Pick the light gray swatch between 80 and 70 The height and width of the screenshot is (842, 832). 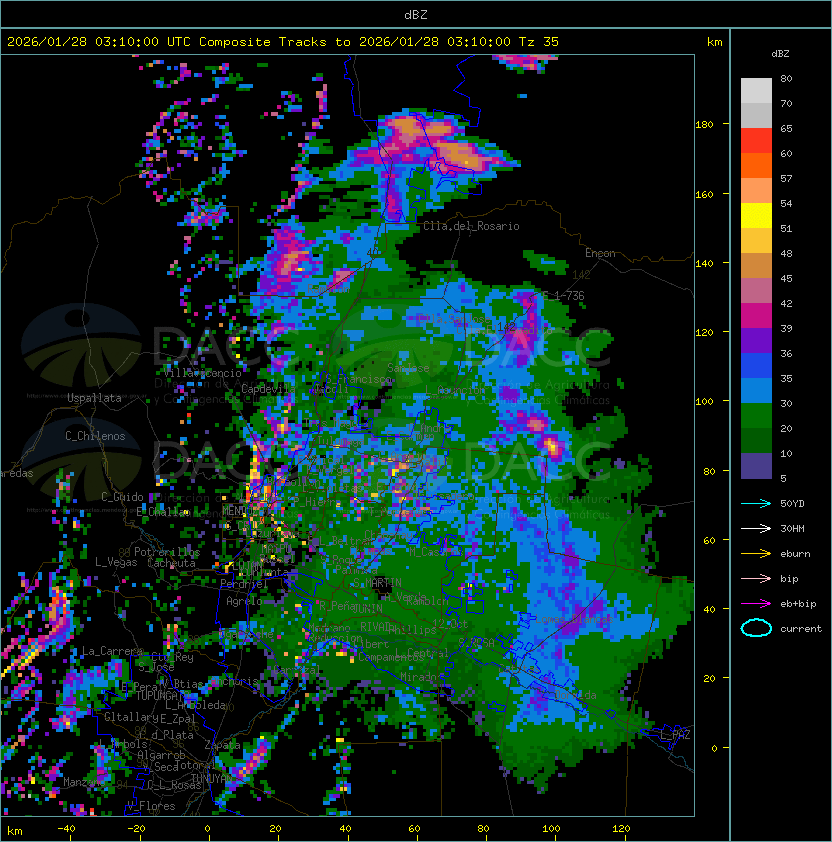756,91
